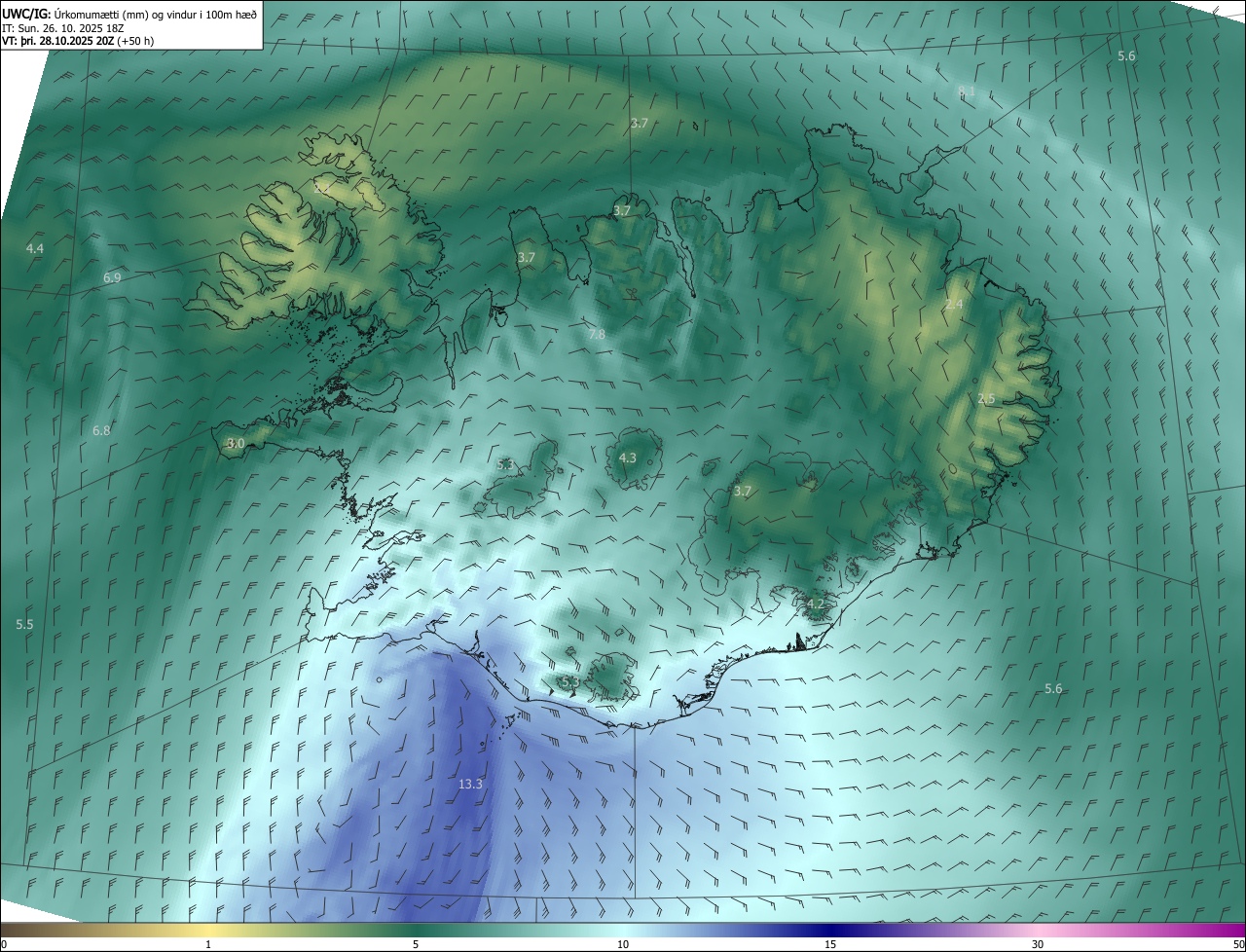The height and width of the screenshot is (952, 1246).
Task: Click the 50 tick on the colour scale
Action: (1238, 944)
